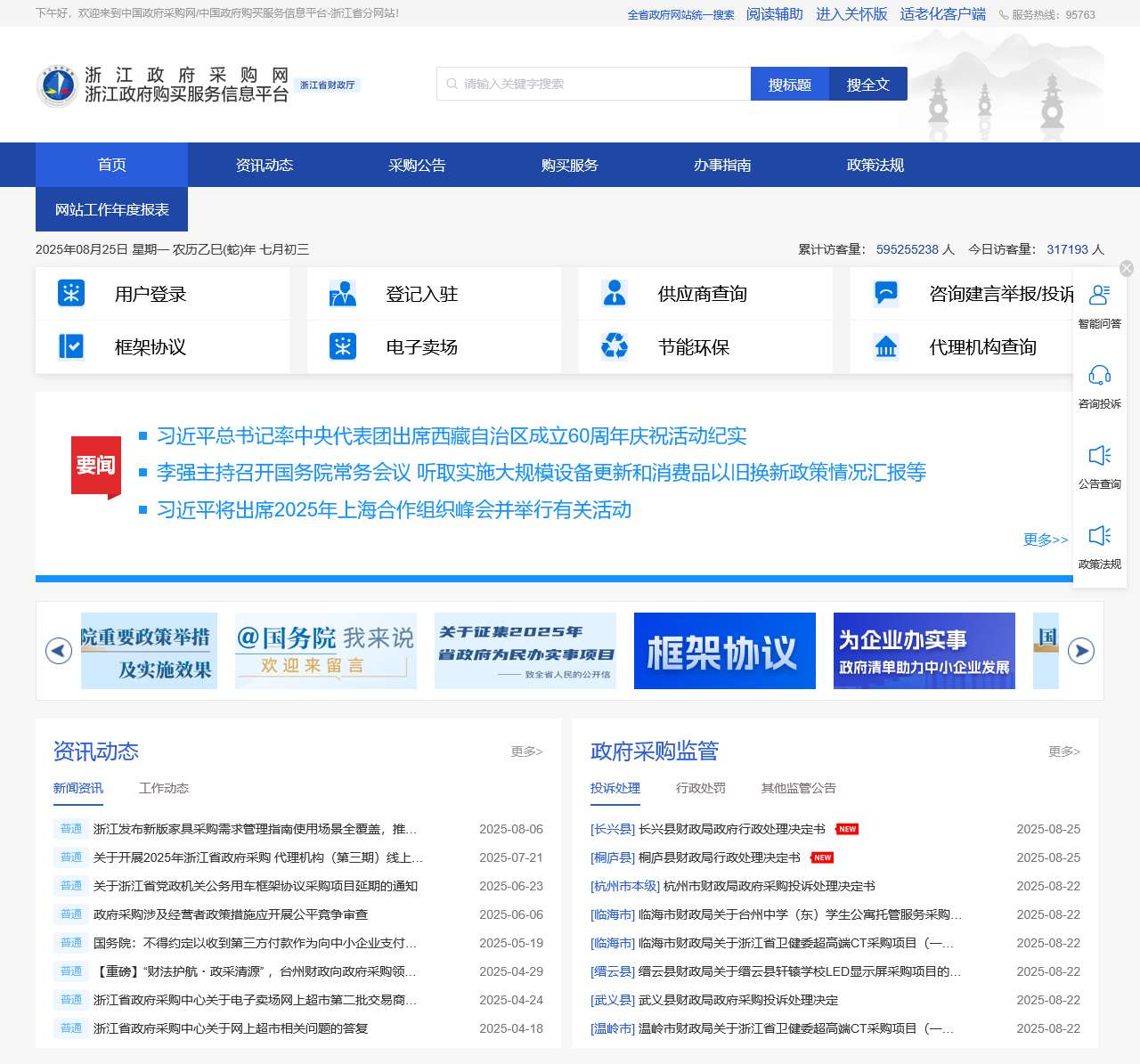Click the 节能环保 recycle icon
The width and height of the screenshot is (1140, 1064).
point(615,346)
